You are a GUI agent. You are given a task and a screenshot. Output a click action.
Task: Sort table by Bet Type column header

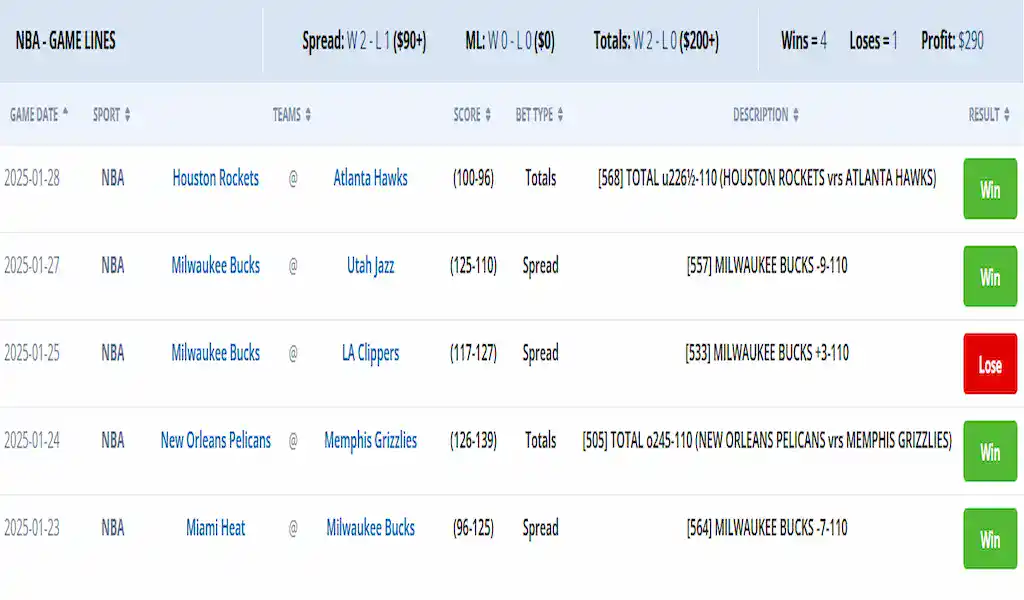click(539, 115)
